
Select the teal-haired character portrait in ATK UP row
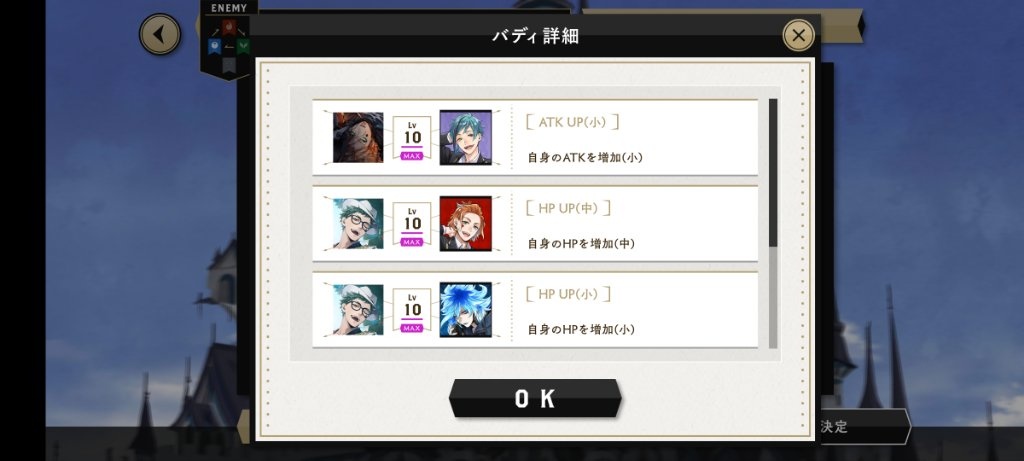click(x=466, y=137)
